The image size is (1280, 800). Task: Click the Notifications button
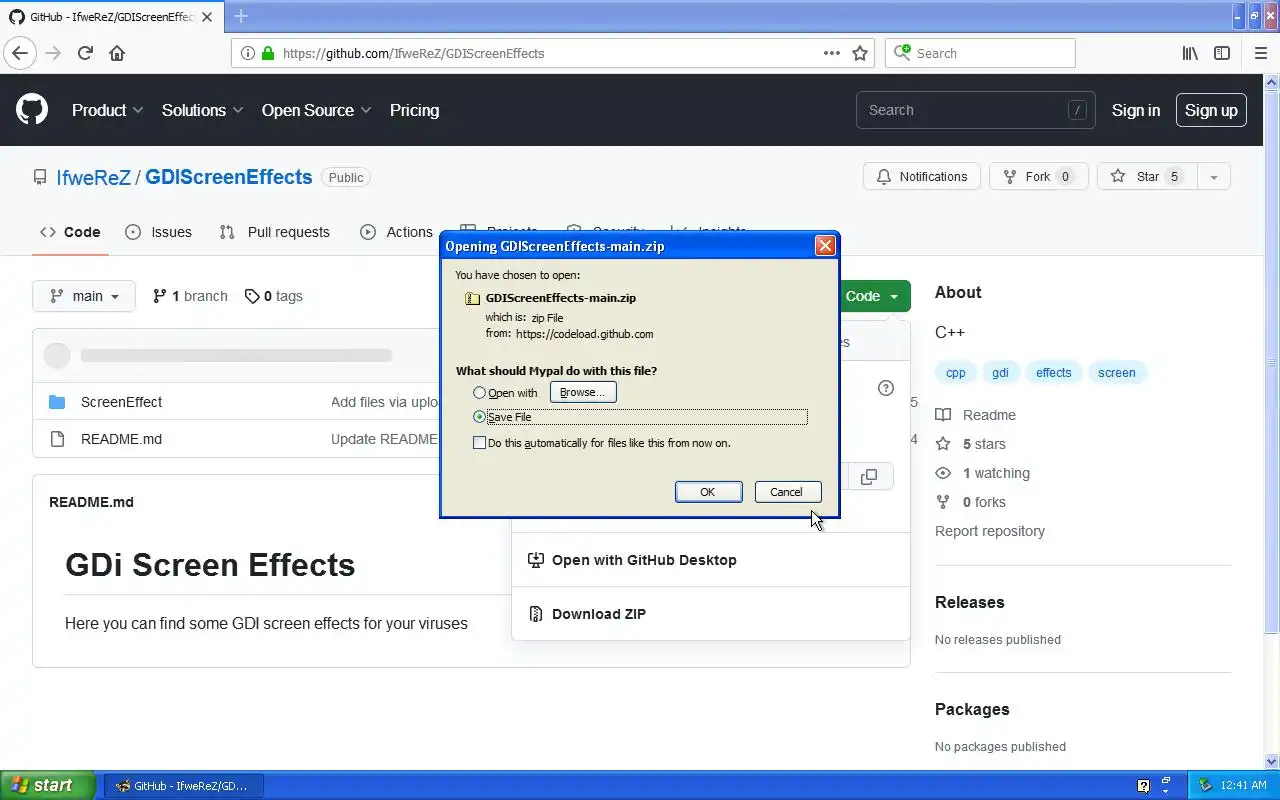[x=922, y=177]
